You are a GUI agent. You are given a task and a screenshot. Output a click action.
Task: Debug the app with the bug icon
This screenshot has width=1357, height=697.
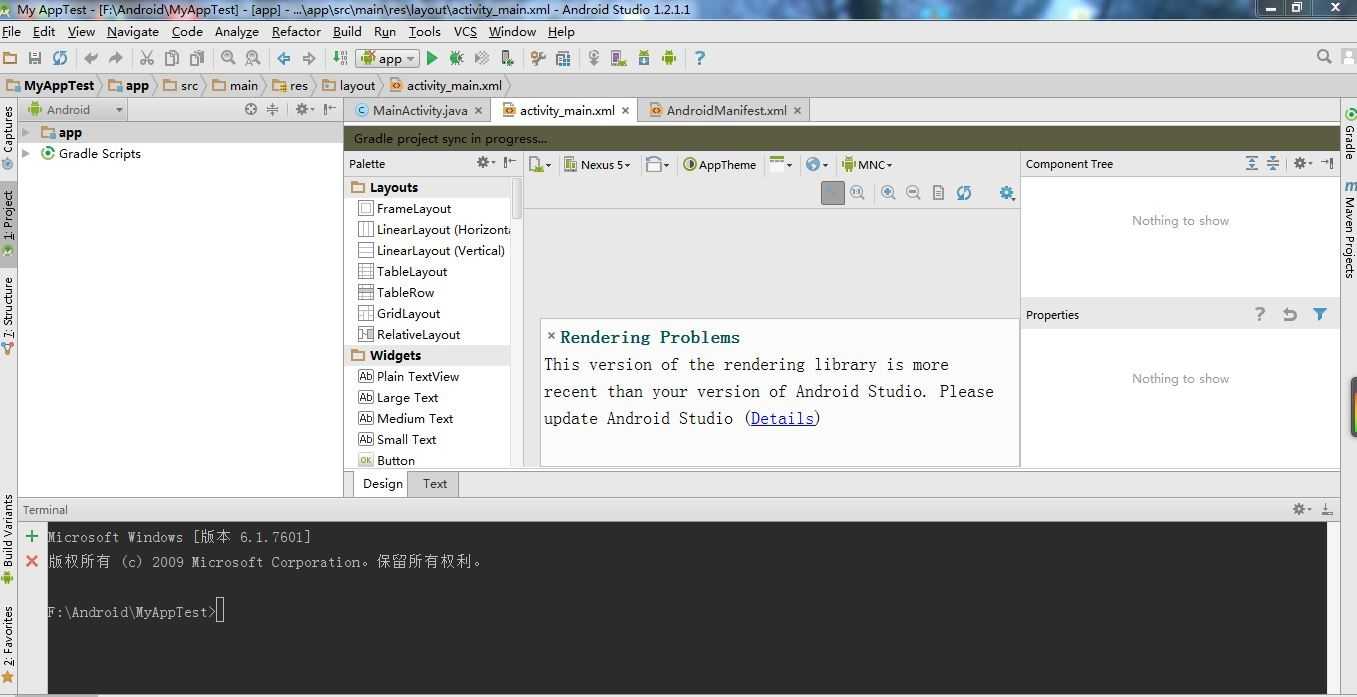pyautogui.click(x=457, y=58)
